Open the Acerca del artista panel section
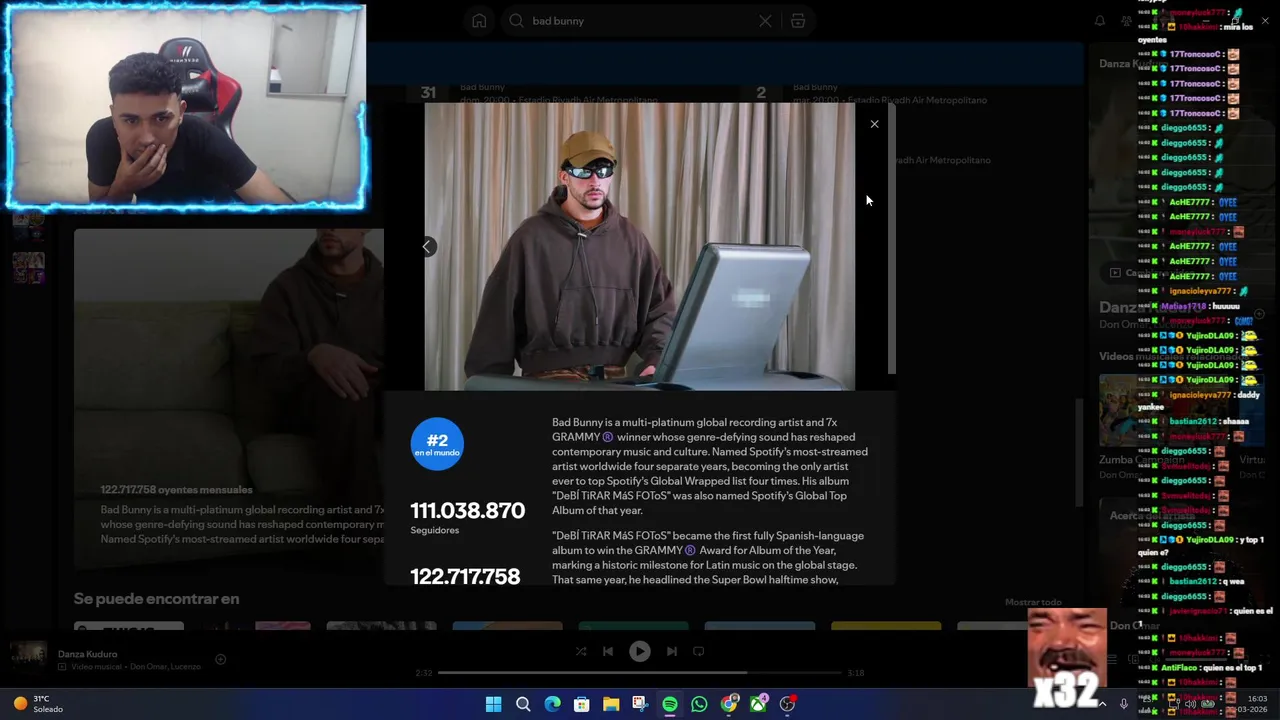 tap(1150, 516)
